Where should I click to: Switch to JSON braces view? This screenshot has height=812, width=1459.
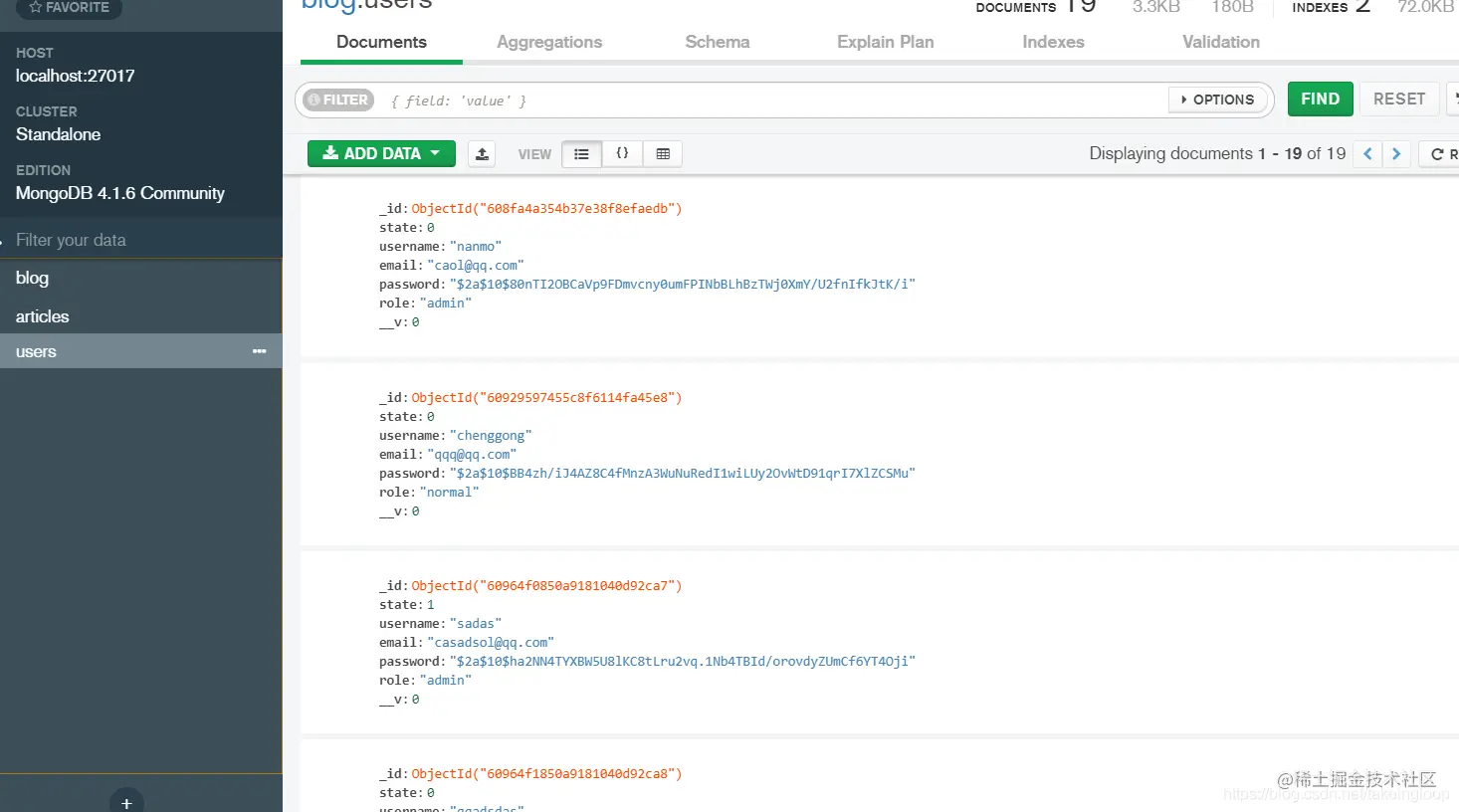[x=622, y=154]
